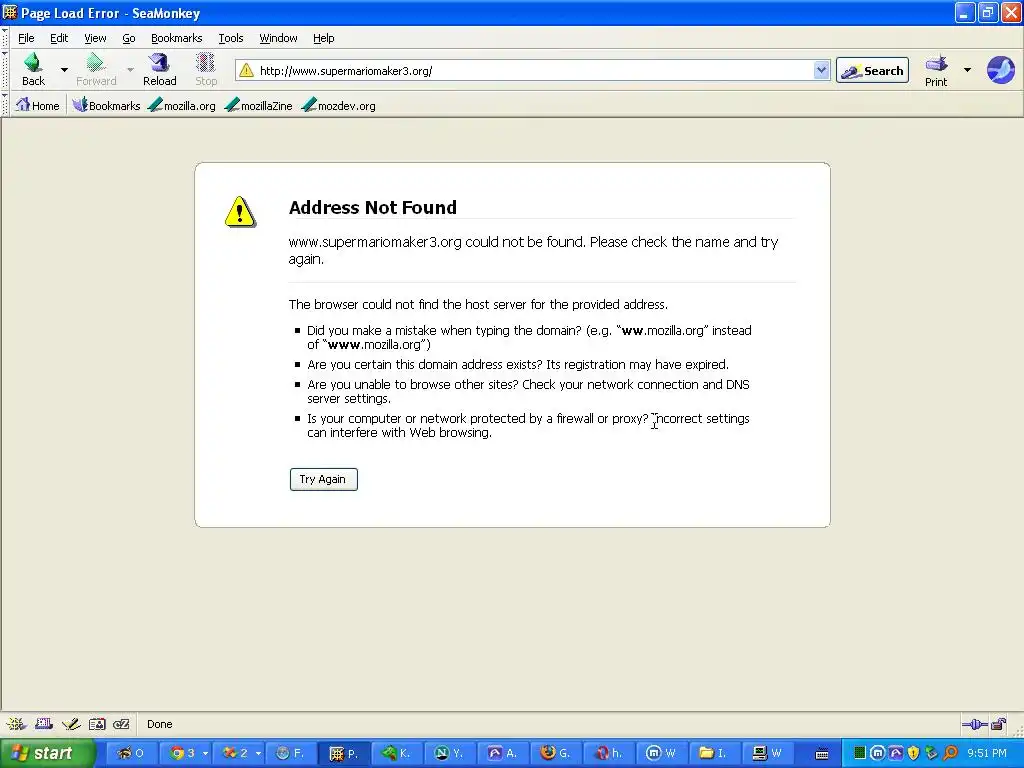The height and width of the screenshot is (768, 1024).
Task: Open ChatZilla from status bar icon
Action: point(121,724)
